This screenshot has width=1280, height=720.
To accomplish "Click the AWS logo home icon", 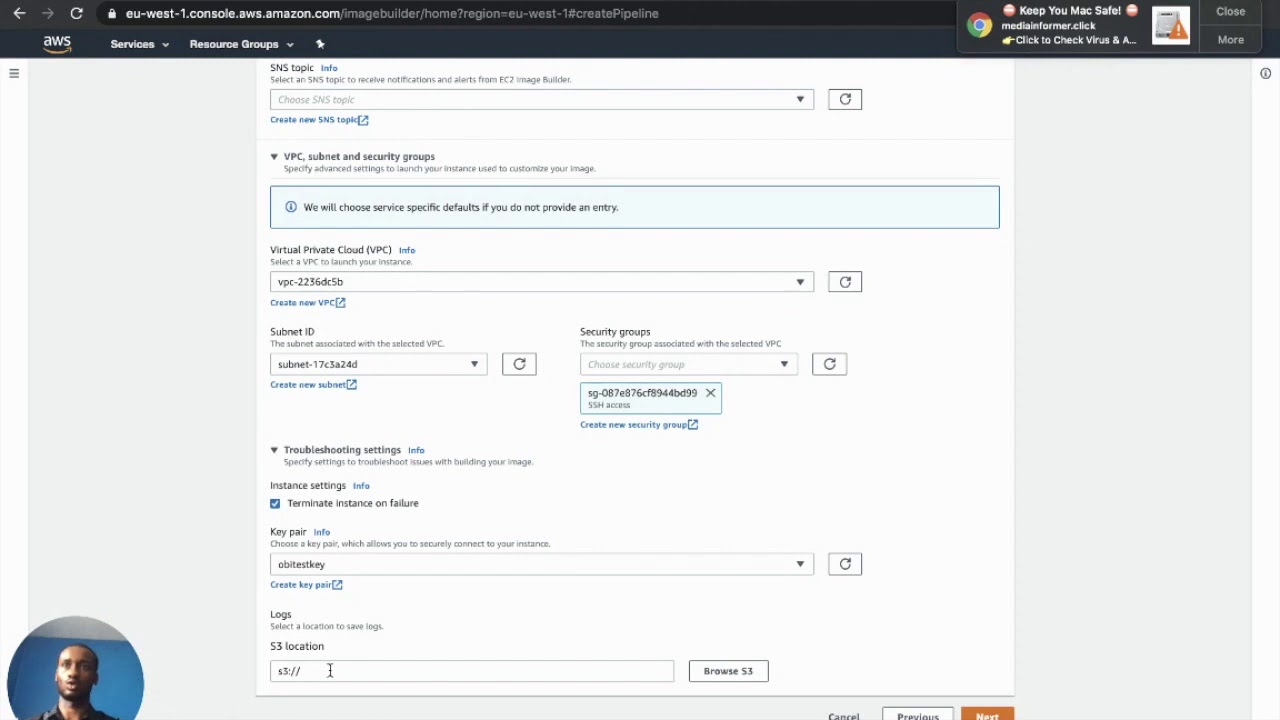I will [x=57, y=43].
